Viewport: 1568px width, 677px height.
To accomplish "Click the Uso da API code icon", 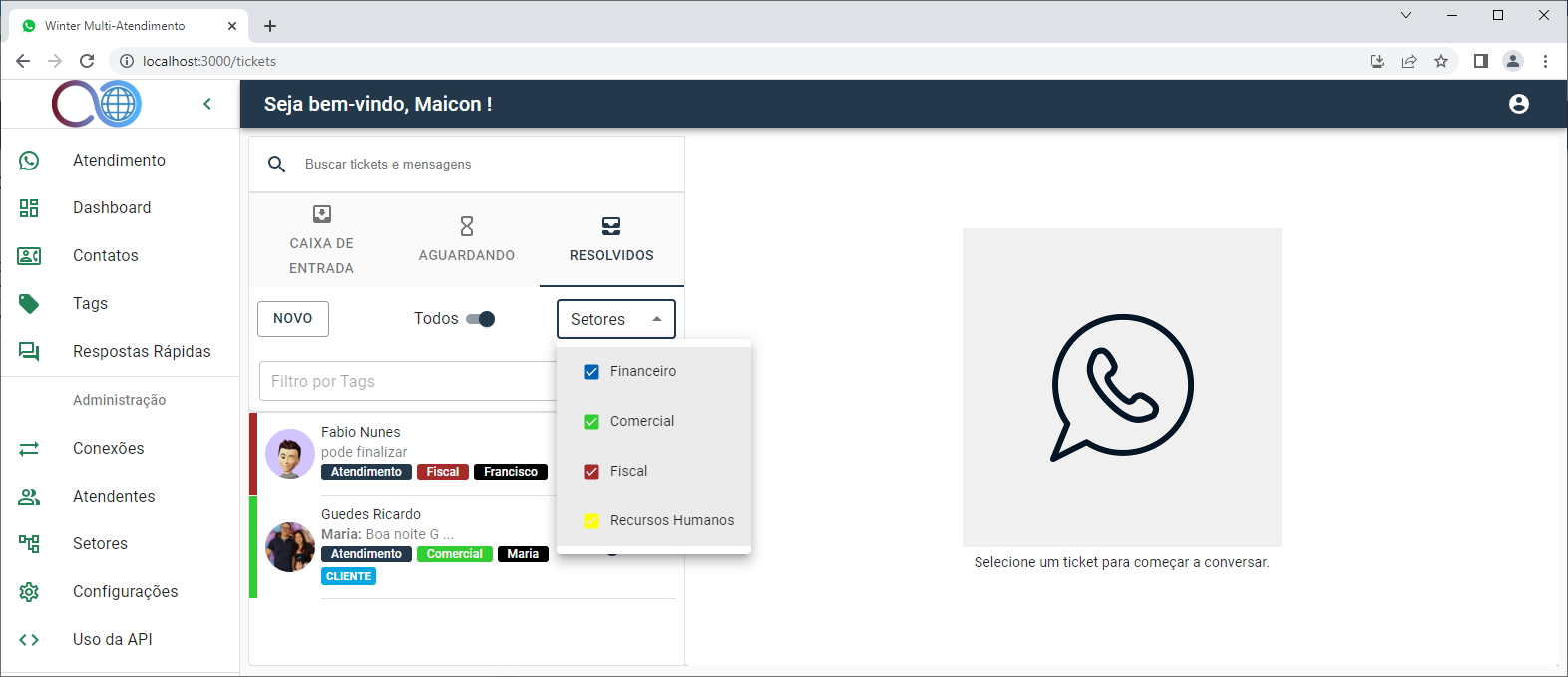I will [29, 640].
